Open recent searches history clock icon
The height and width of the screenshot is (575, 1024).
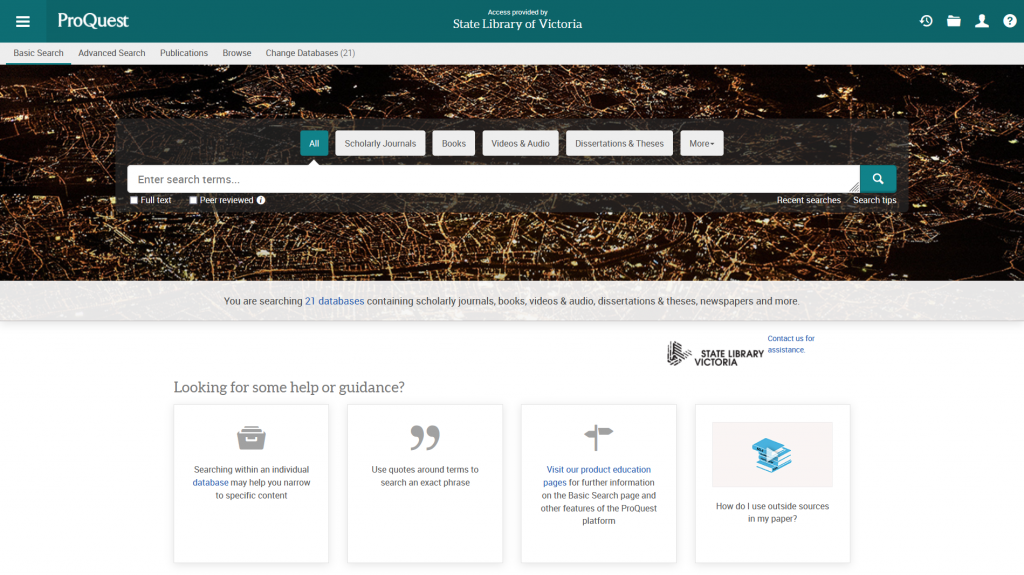coord(926,21)
